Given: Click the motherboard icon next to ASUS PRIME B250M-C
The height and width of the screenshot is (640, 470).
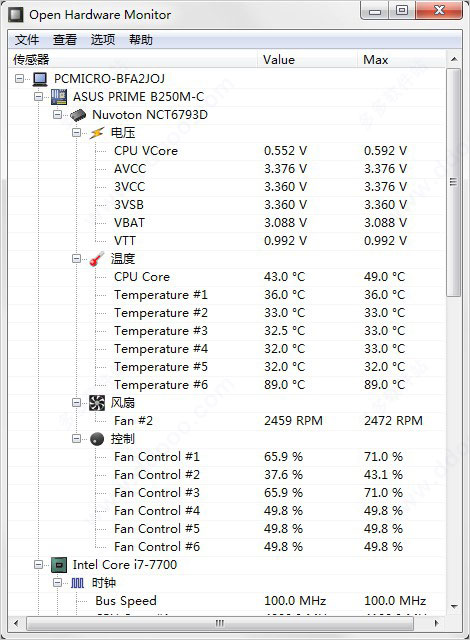Looking at the screenshot, I should tap(58, 97).
